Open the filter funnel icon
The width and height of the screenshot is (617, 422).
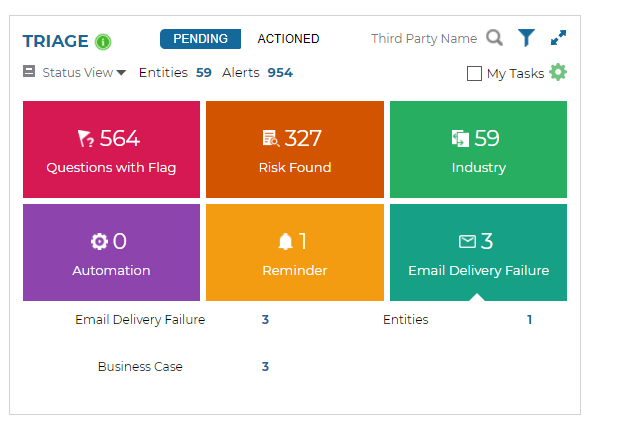pos(526,38)
